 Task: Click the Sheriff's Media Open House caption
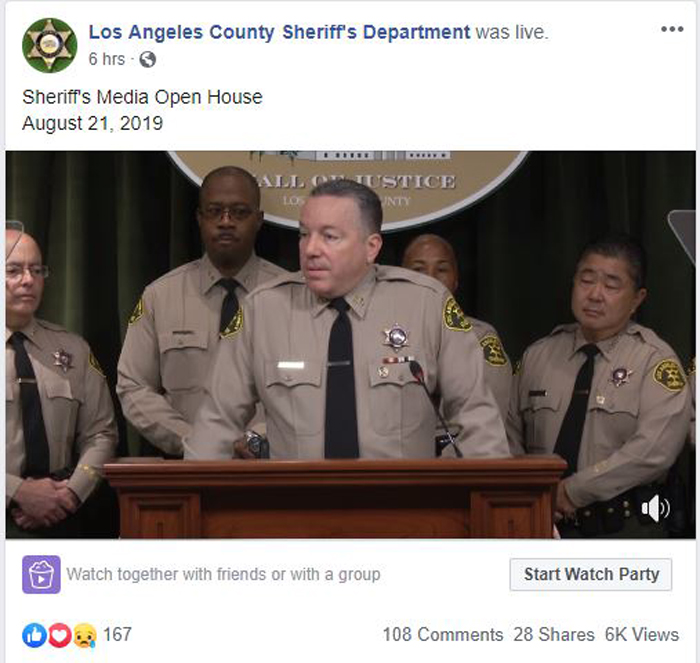(x=142, y=97)
